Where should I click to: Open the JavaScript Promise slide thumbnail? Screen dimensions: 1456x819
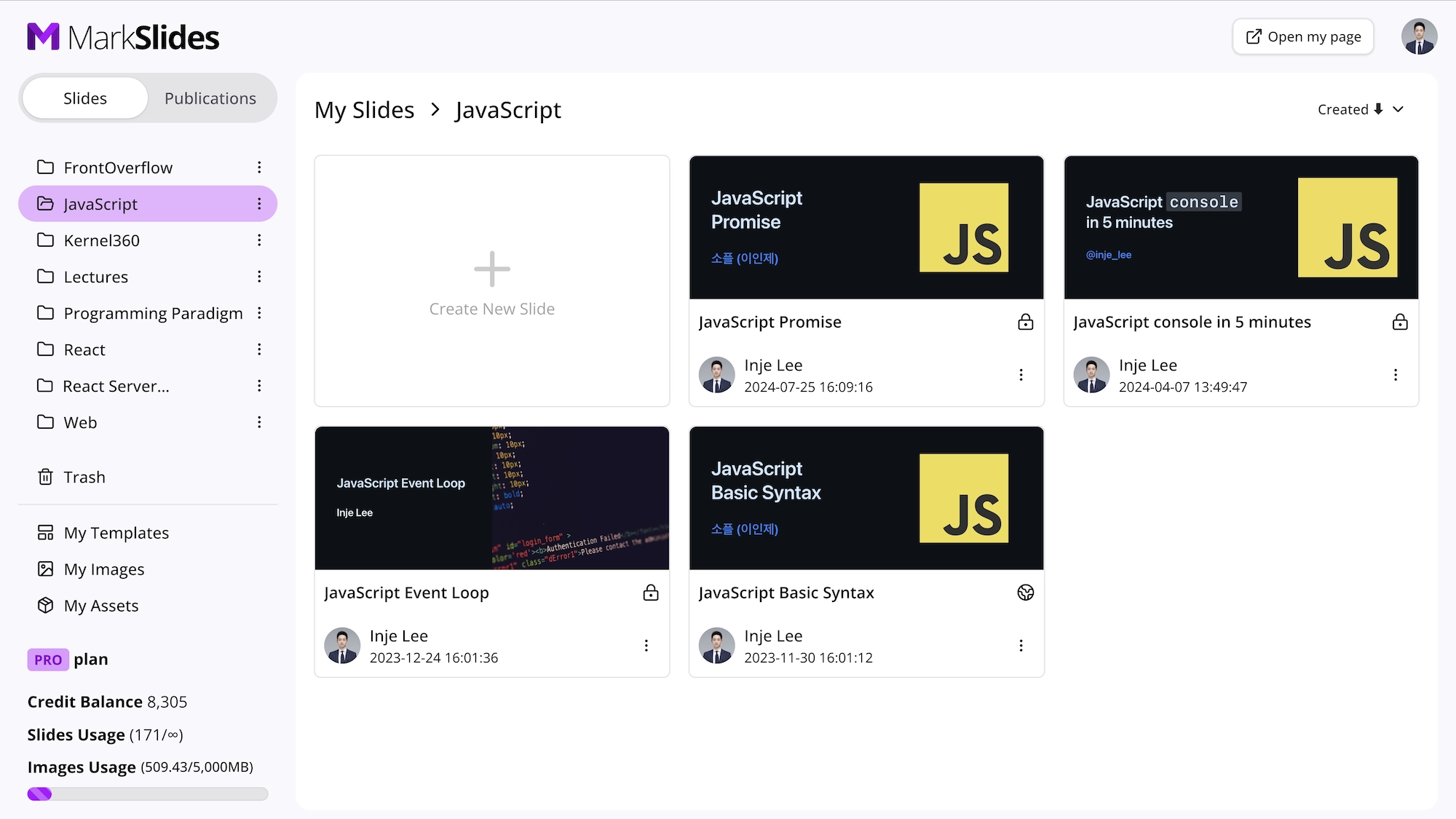pos(866,227)
